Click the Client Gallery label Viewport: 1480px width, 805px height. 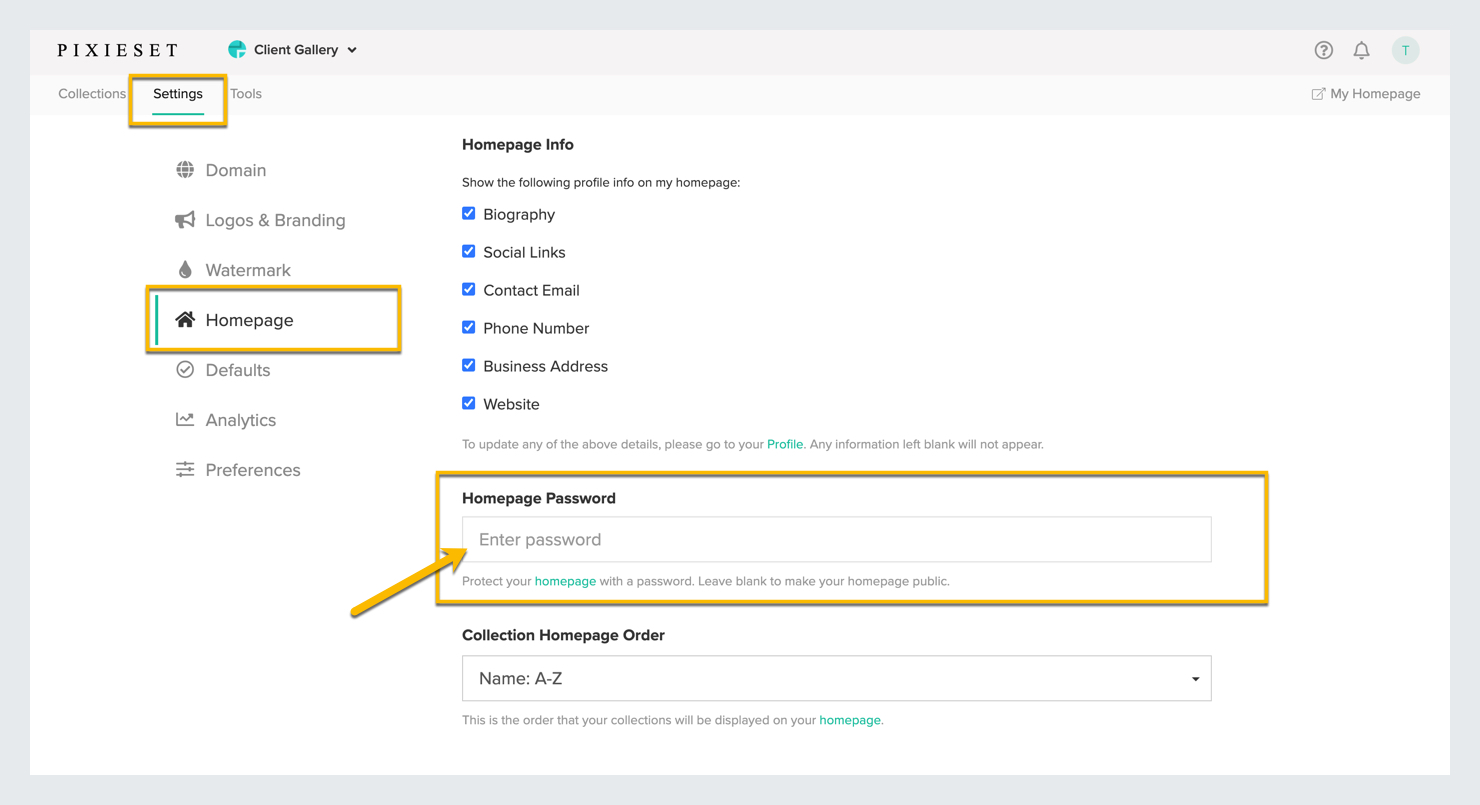tap(297, 50)
